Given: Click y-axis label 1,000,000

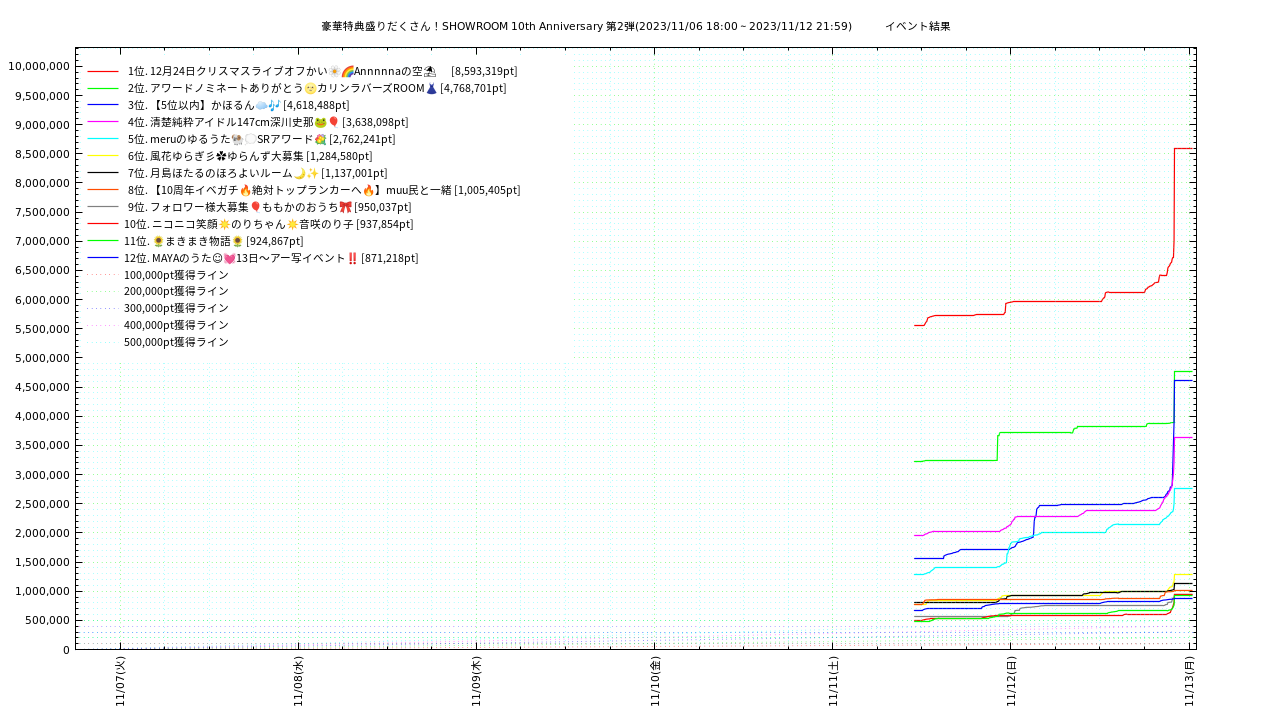Looking at the screenshot, I should coord(42,591).
